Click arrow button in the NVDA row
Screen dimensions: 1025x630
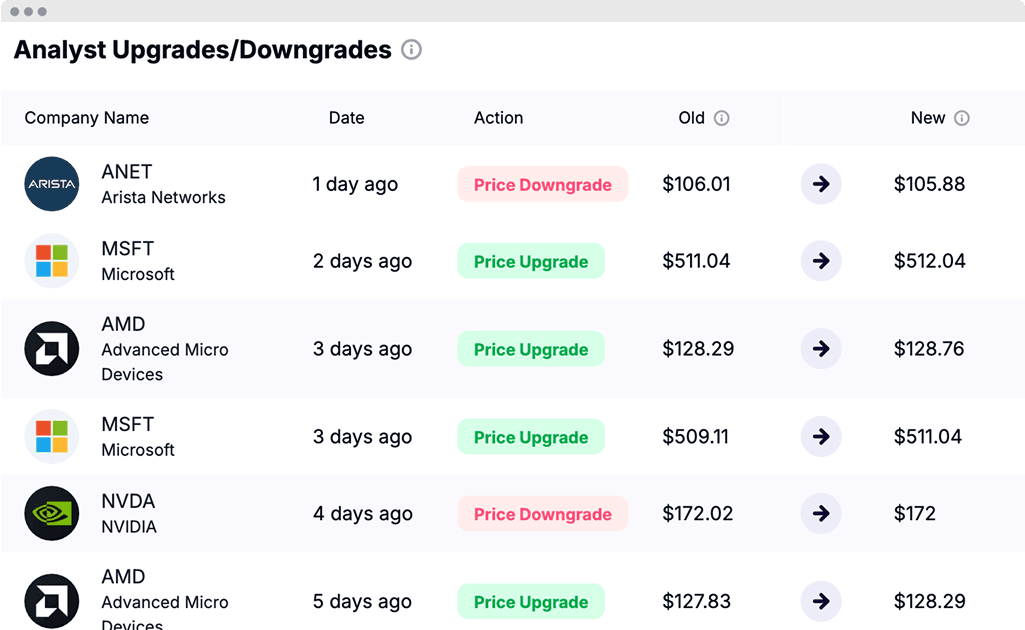(821, 513)
